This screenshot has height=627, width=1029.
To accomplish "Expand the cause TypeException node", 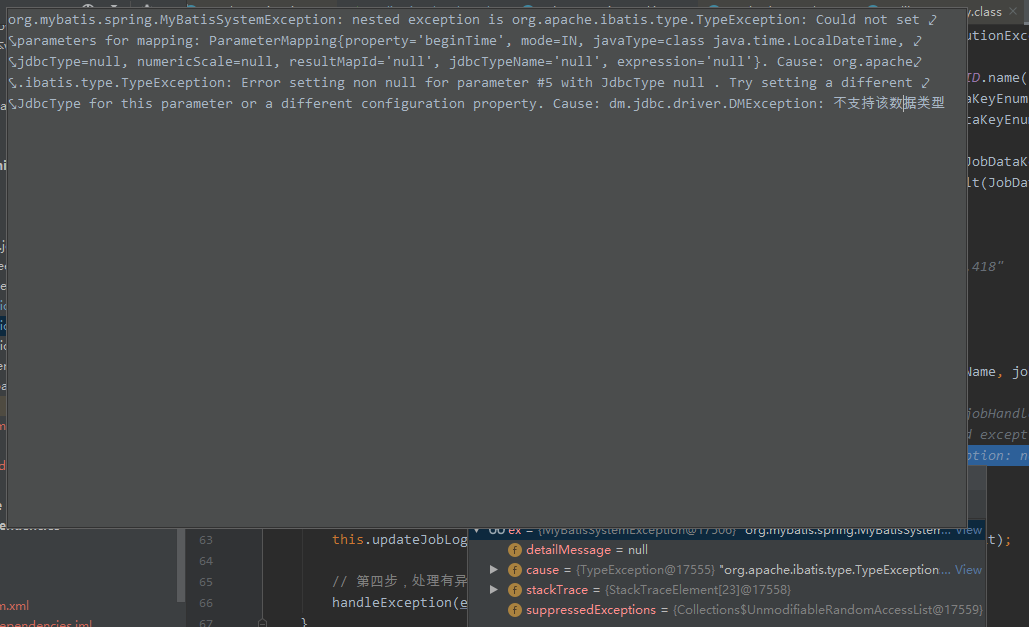I will (494, 570).
